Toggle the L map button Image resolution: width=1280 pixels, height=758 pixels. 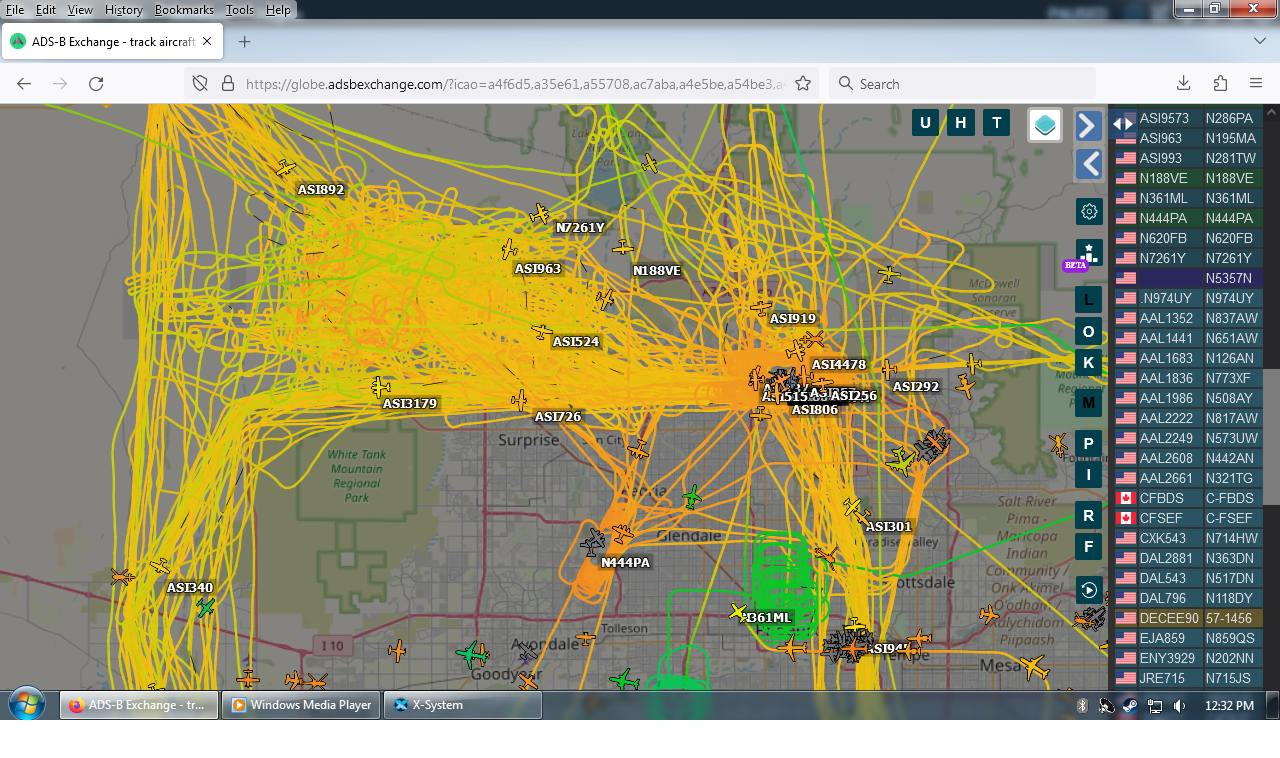point(1089,299)
